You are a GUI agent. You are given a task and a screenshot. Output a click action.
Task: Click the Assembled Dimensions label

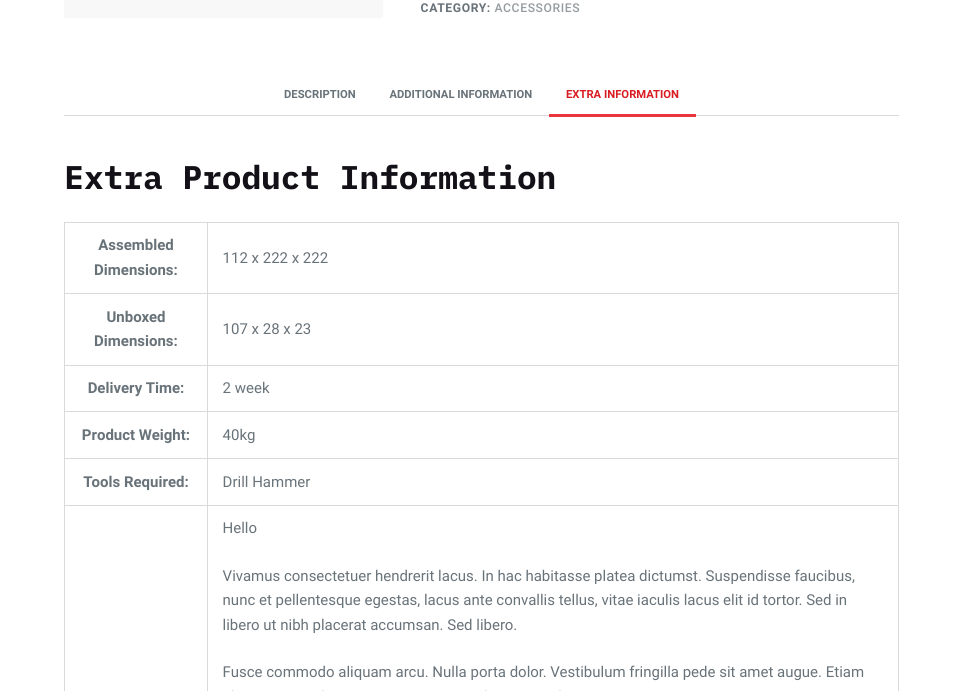[136, 257]
